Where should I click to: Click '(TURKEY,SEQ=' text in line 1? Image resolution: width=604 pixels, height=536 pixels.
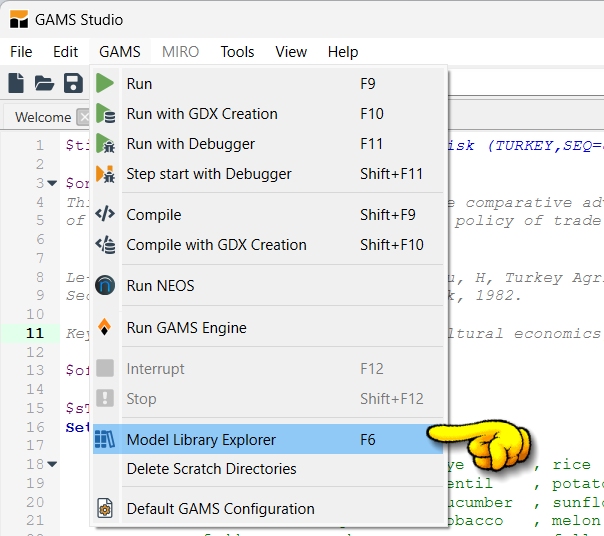tap(545, 146)
